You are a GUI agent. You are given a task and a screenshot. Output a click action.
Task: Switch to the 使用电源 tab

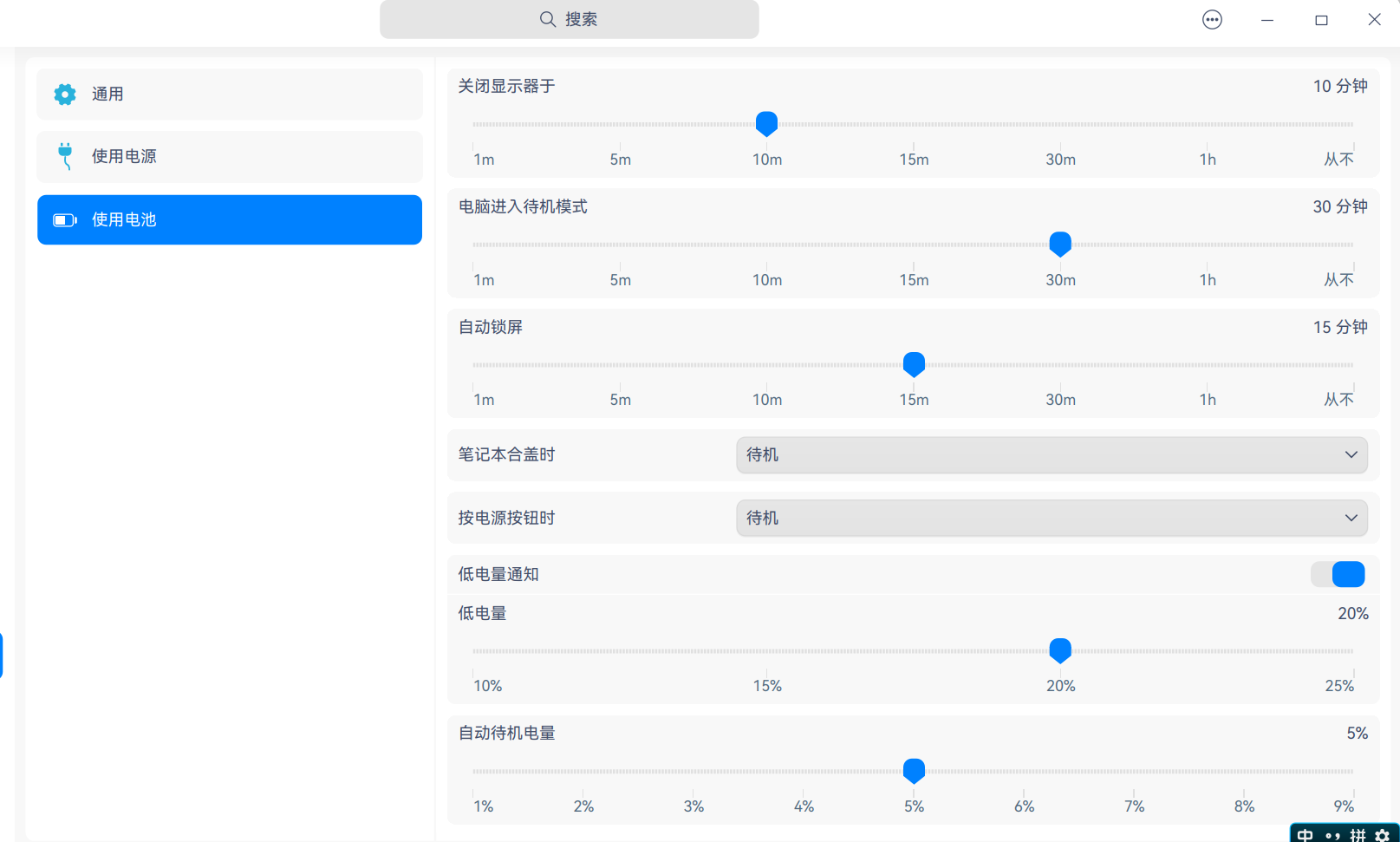click(230, 157)
